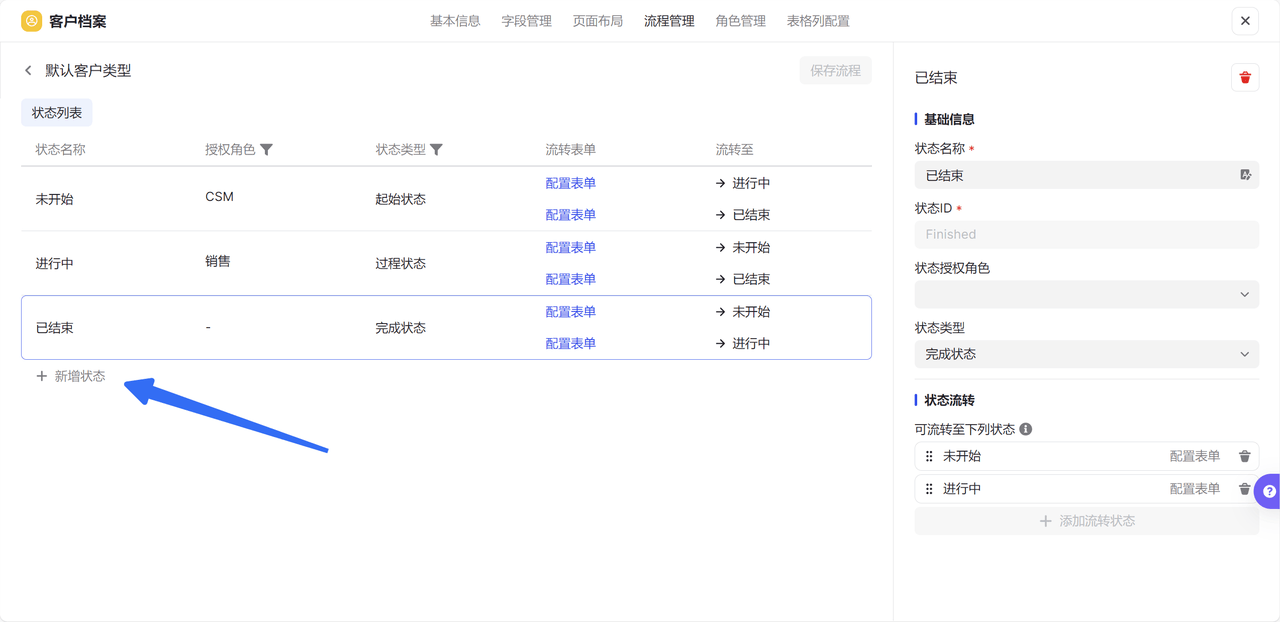The image size is (1280, 622).
Task: Click the drag handle beside 未开始 transition
Action: click(929, 457)
